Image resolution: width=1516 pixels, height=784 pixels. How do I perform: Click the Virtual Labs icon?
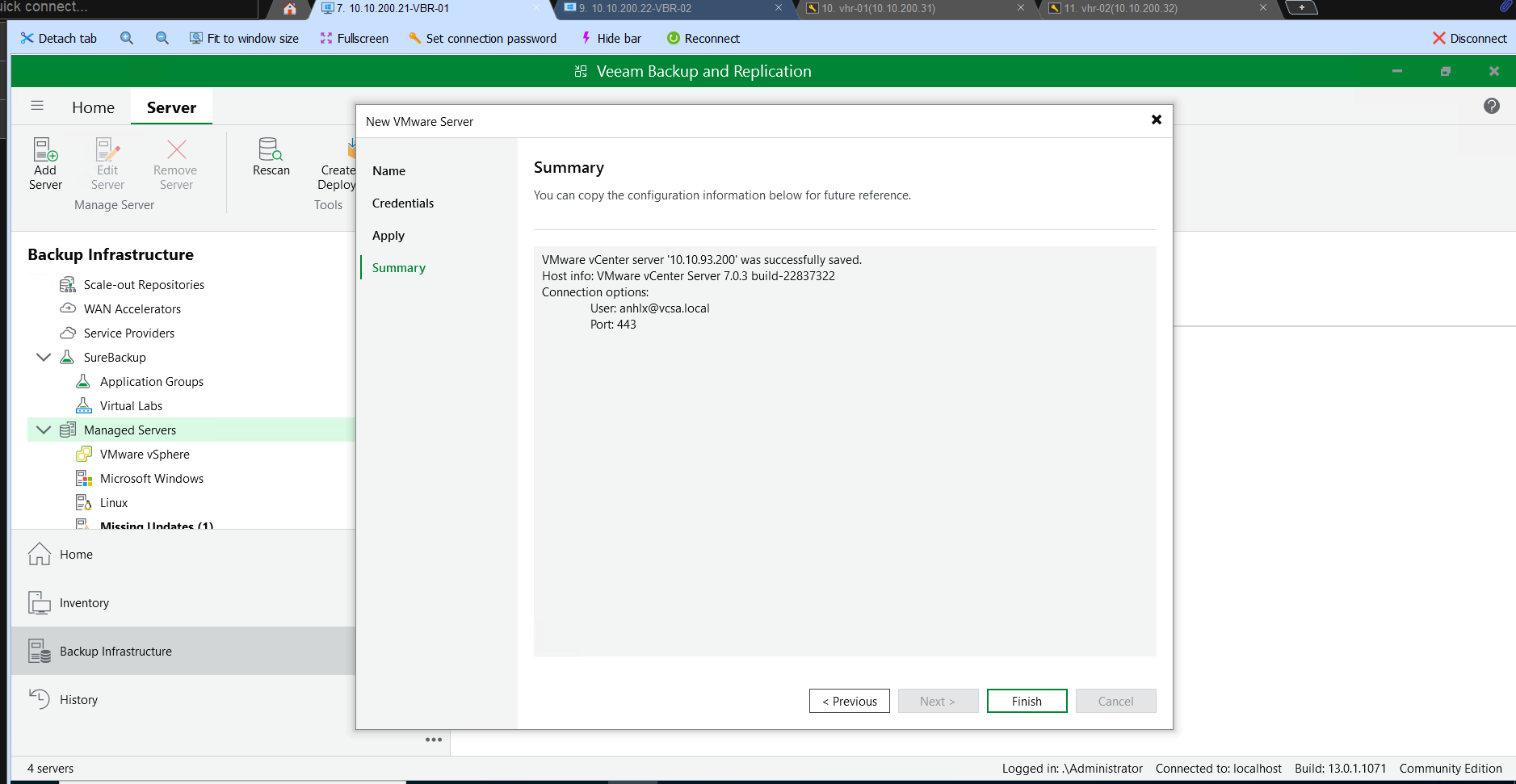click(x=83, y=405)
